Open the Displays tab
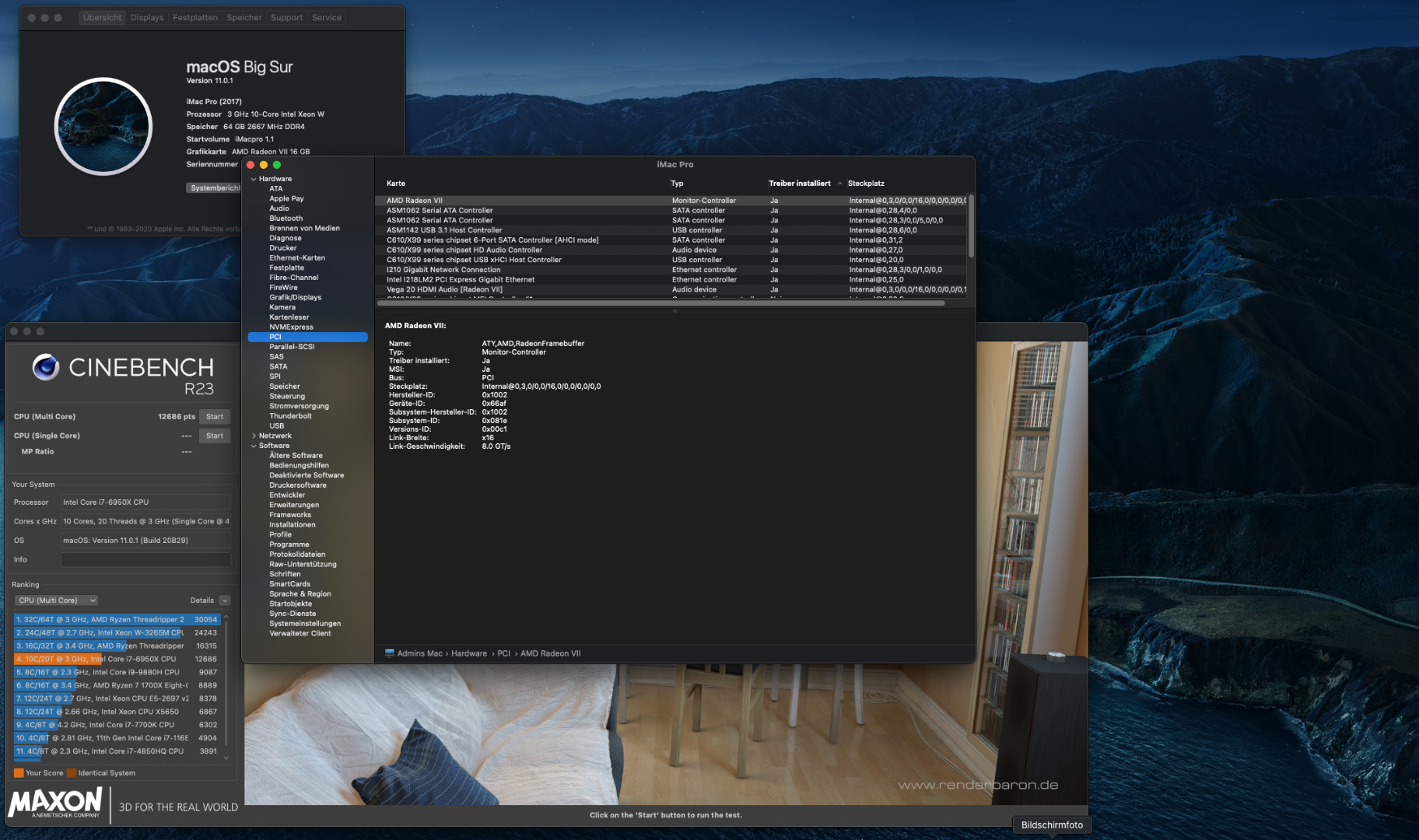 coord(147,18)
